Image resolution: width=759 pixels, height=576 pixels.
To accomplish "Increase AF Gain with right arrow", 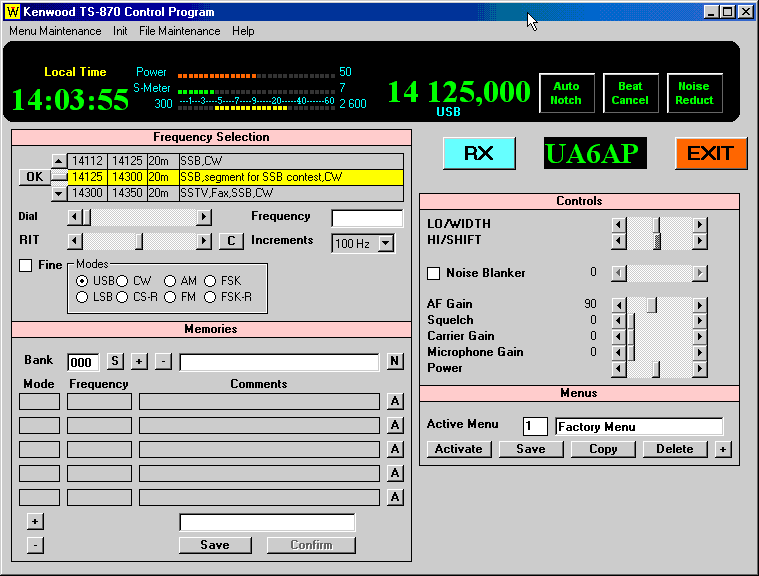I will click(699, 305).
